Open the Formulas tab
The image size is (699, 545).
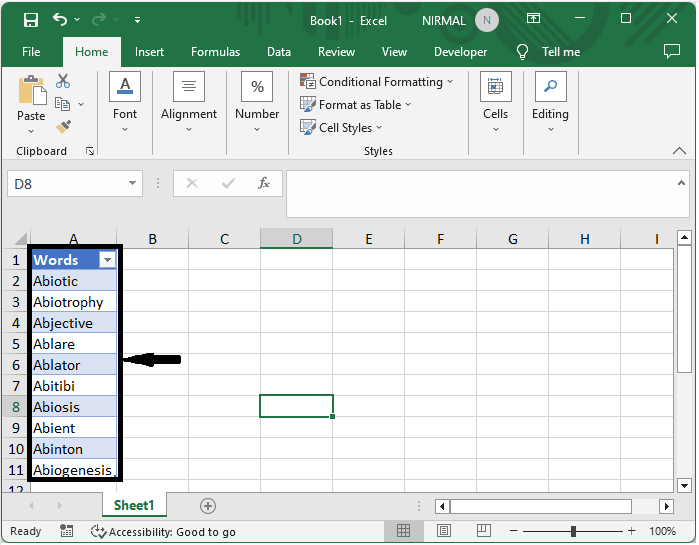[215, 52]
